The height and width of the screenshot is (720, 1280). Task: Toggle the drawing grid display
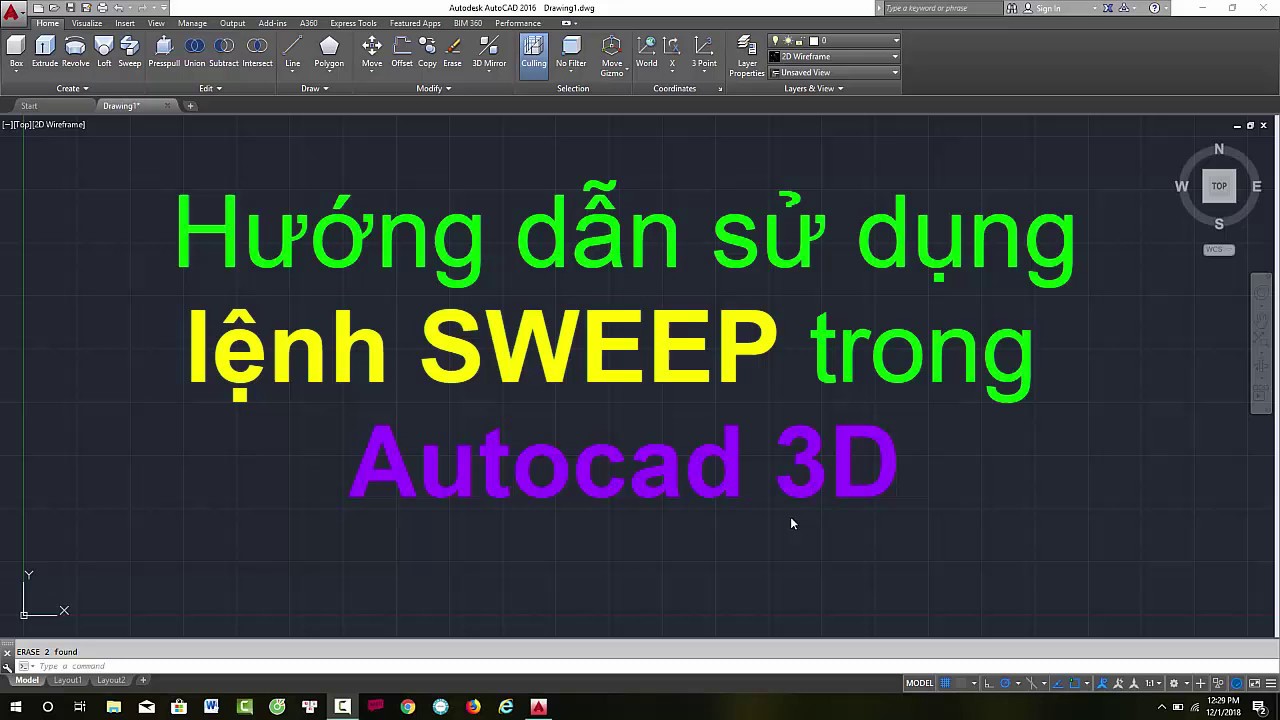(945, 683)
